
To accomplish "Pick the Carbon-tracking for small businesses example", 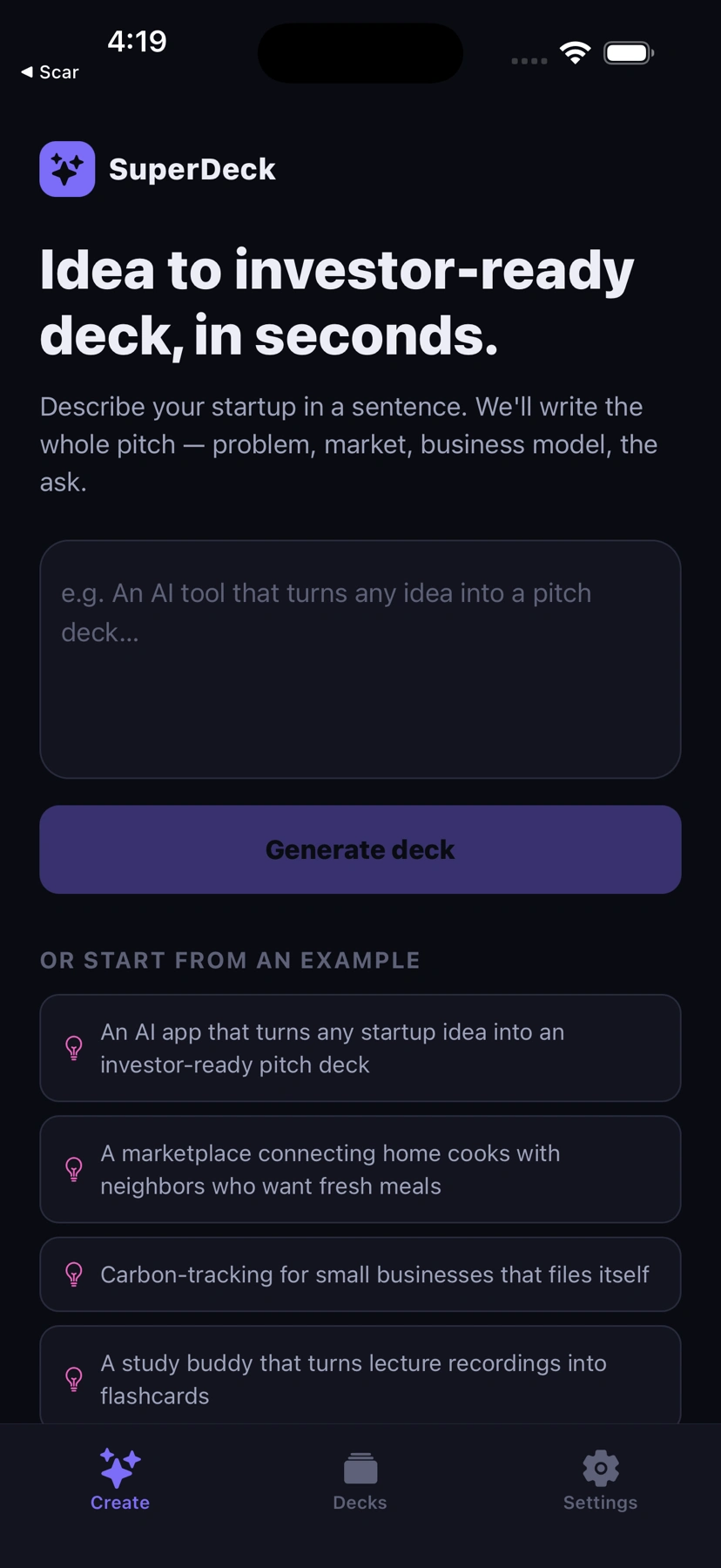I will coord(360,1274).
